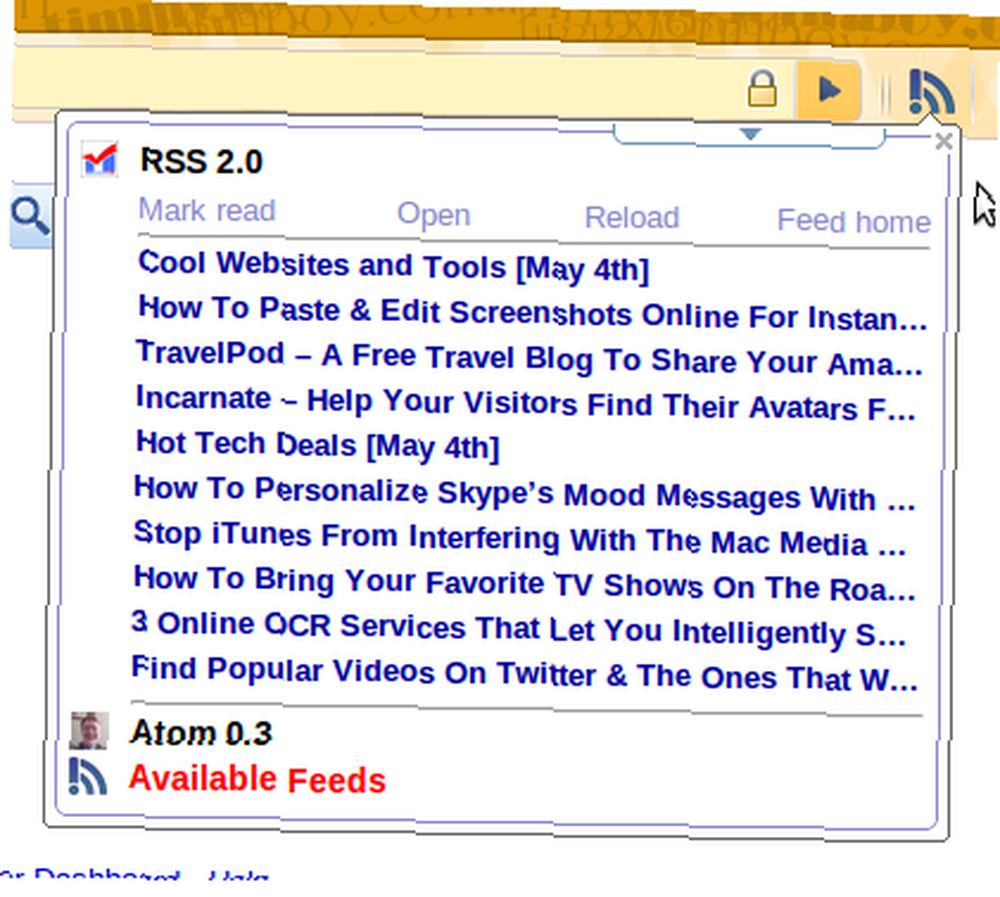Viewport: 1000px width, 897px height.
Task: Open the Personalize Skype's Mood Messages article
Action: pos(524,493)
